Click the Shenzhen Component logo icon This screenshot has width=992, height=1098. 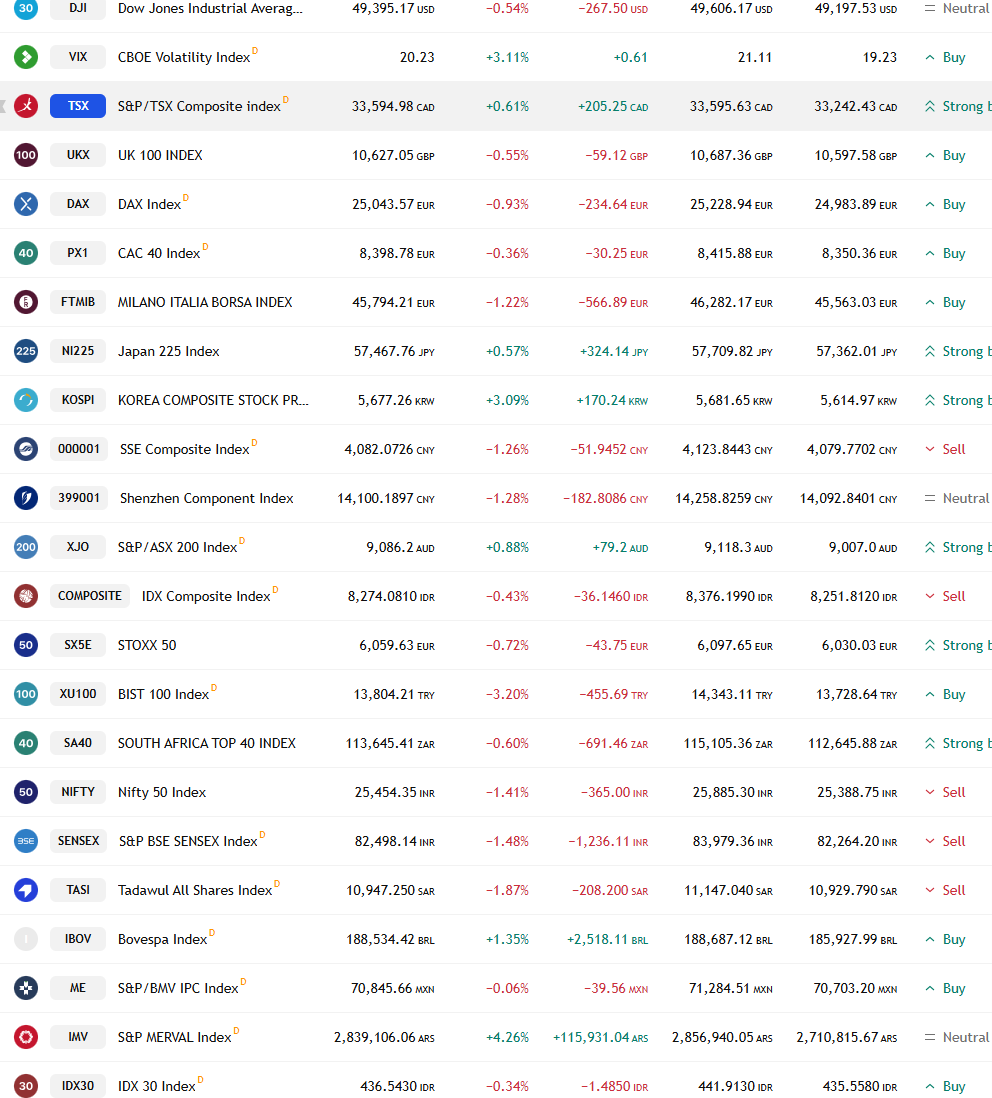pos(26,499)
